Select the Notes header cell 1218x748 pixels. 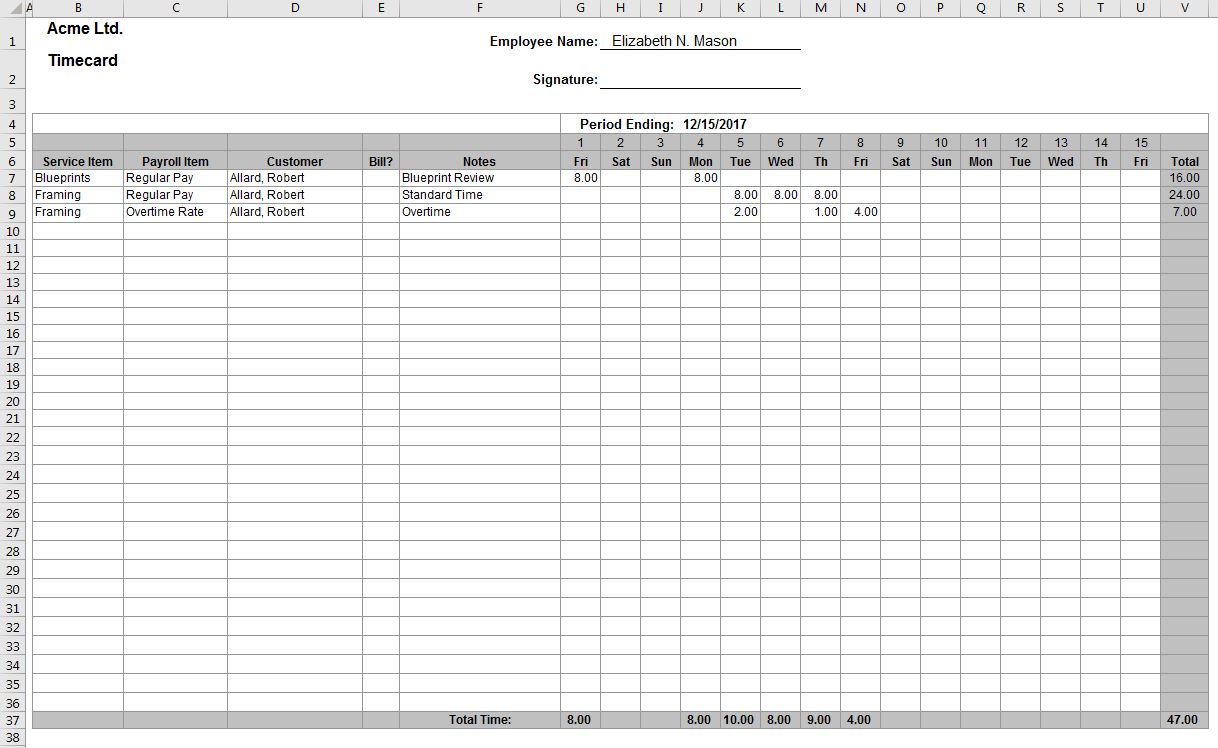coord(480,161)
